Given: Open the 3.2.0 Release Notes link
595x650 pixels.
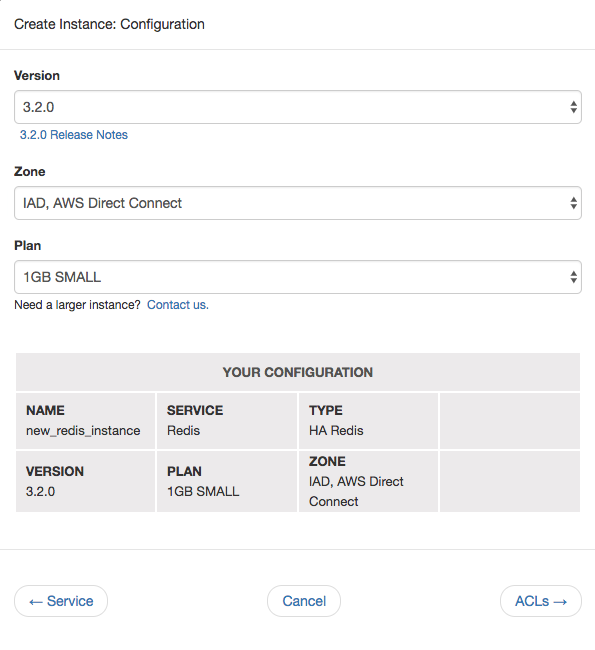Looking at the screenshot, I should (74, 135).
